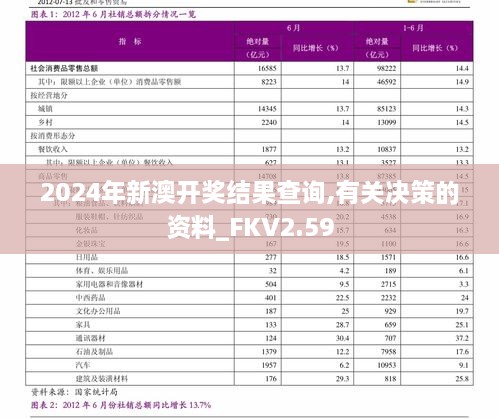This screenshot has height=419, width=499.
Task: Click the value 1379
Action: click(x=269, y=352)
